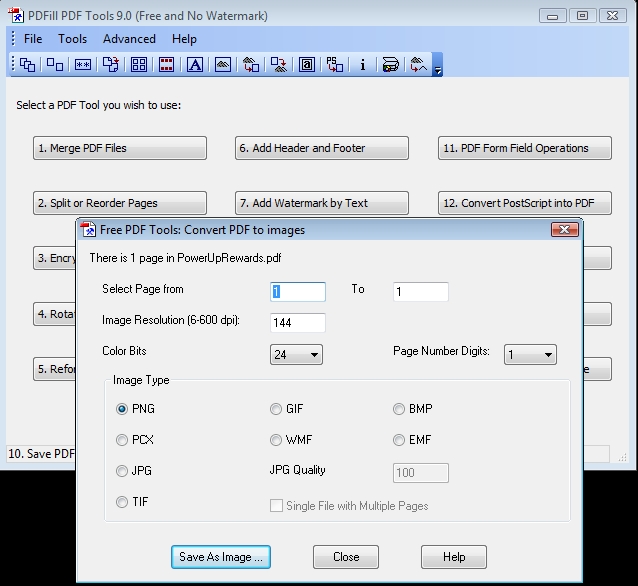
Task: Click the Split PDF toolbar icon
Action: point(55,65)
